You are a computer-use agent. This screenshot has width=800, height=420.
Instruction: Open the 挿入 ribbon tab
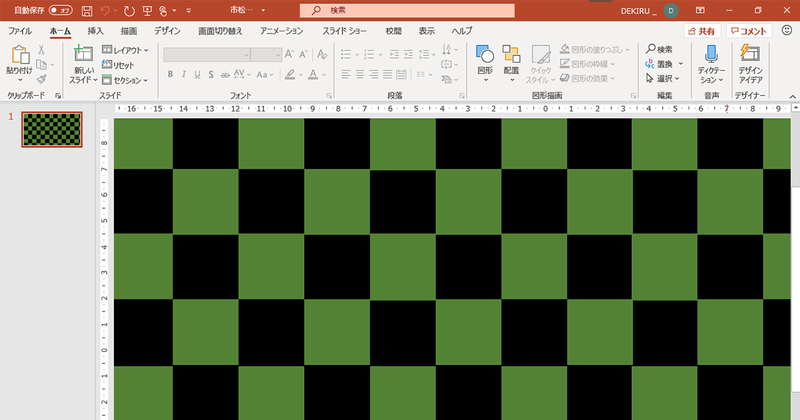click(95, 31)
